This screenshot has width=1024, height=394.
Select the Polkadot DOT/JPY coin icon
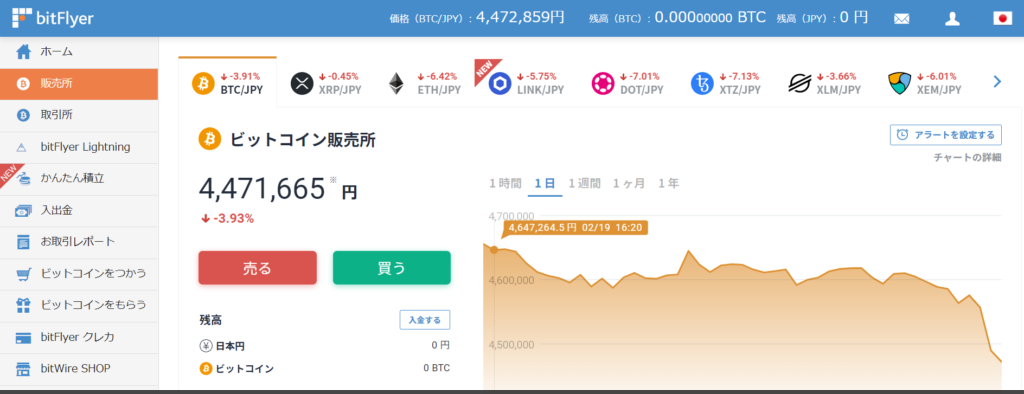pyautogui.click(x=603, y=84)
